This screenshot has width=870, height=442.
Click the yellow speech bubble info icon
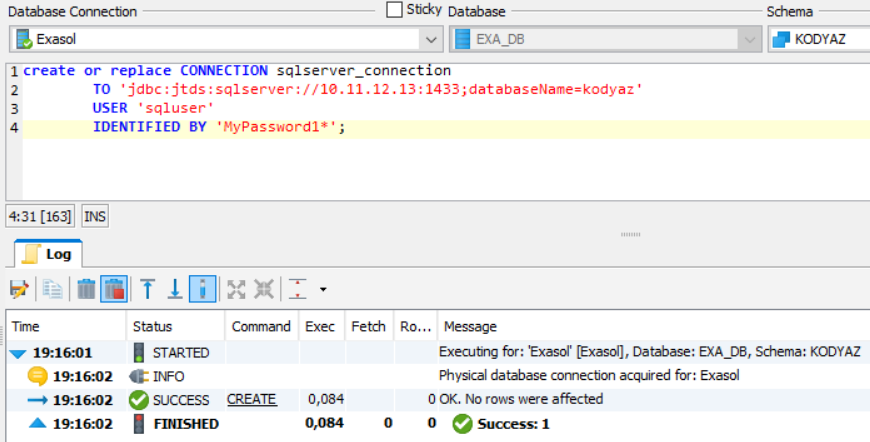point(37,377)
